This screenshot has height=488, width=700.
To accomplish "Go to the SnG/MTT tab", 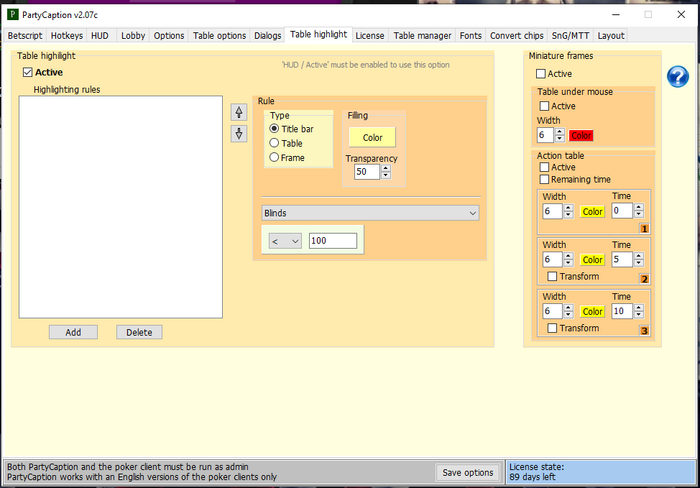I will point(570,36).
